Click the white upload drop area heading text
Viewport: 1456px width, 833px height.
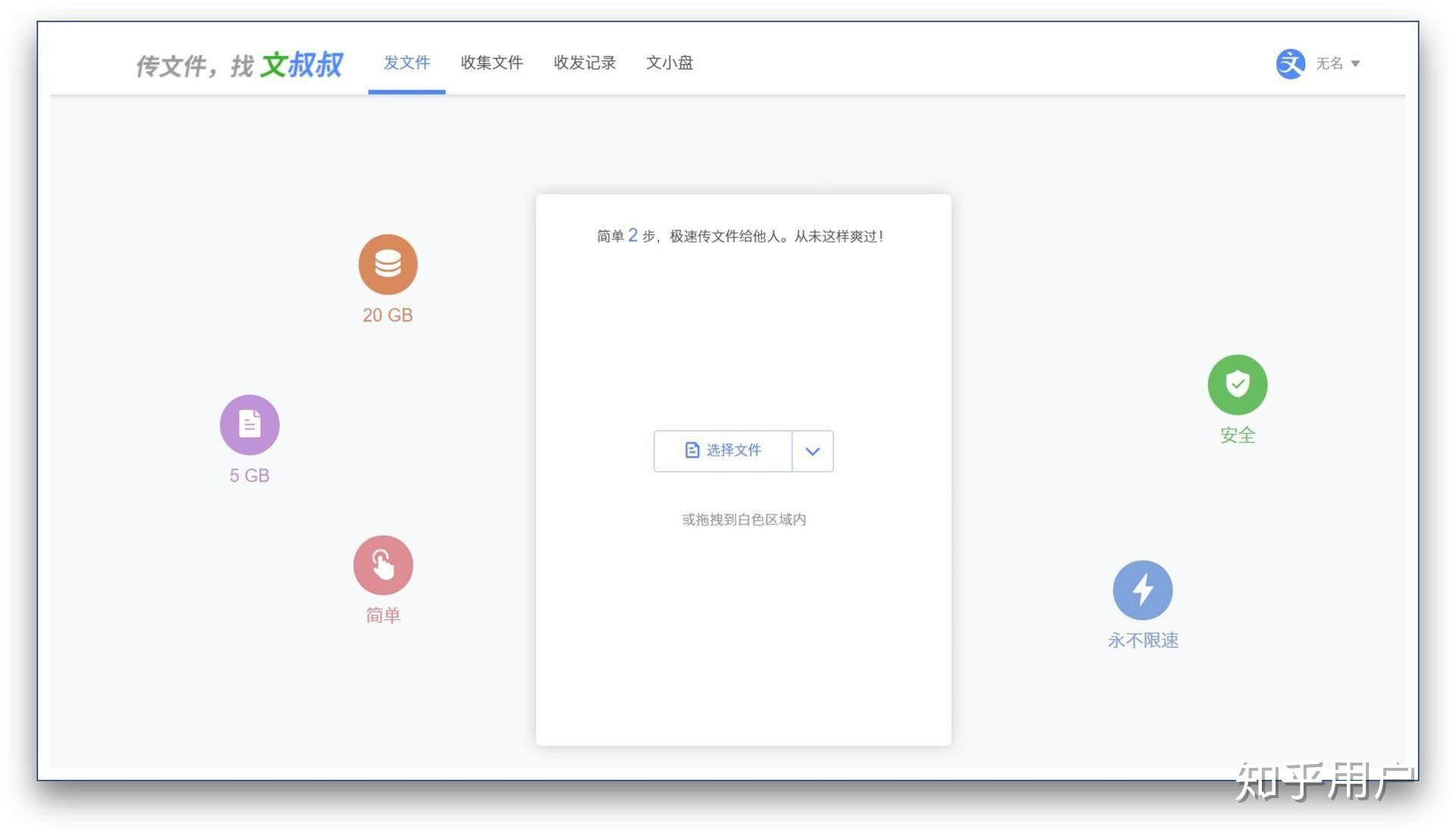[740, 236]
